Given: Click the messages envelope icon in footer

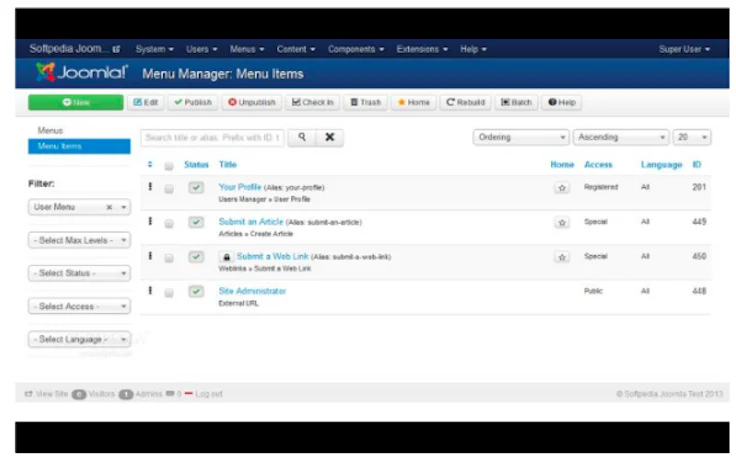Looking at the screenshot, I should pos(170,393).
